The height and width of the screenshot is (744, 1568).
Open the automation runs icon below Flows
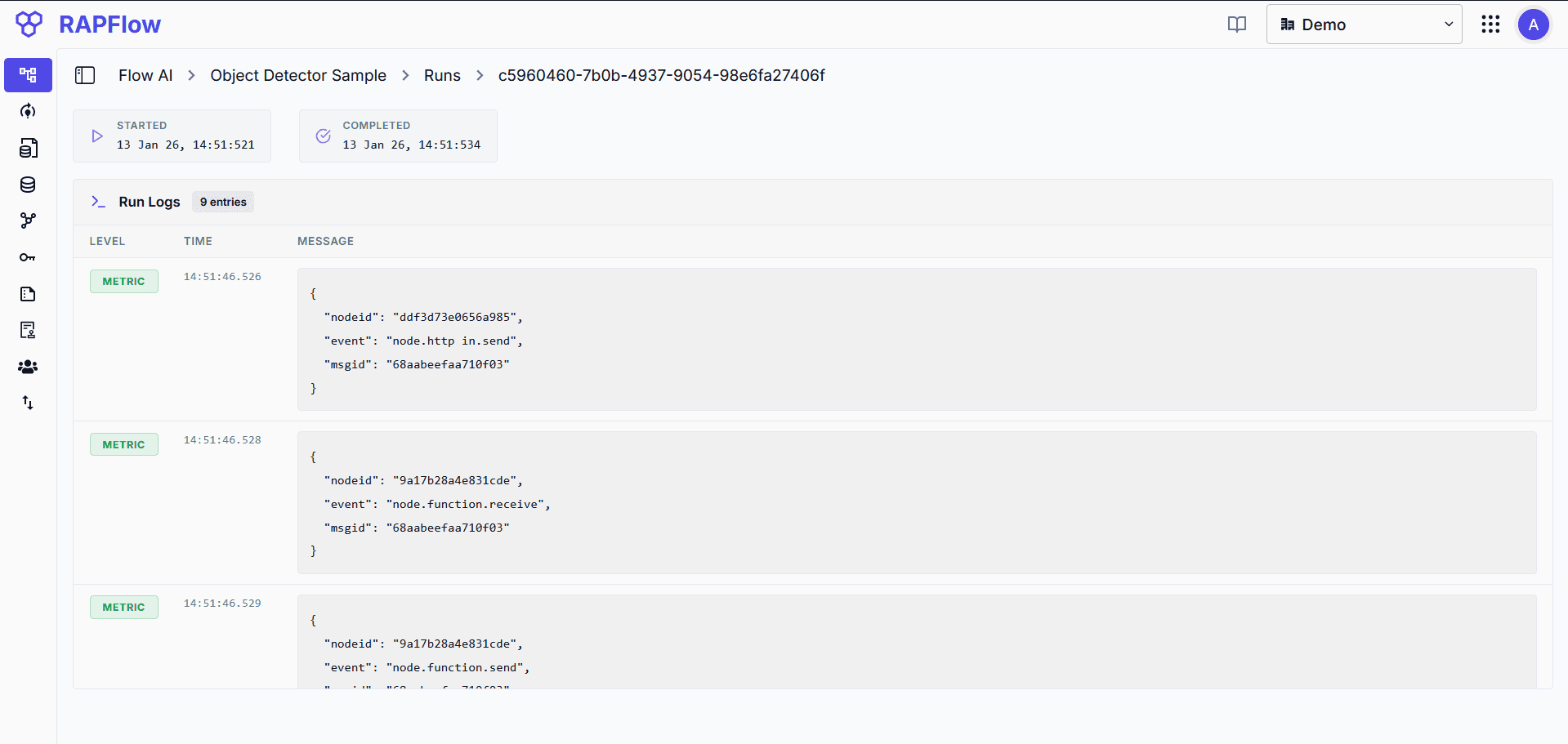[28, 112]
